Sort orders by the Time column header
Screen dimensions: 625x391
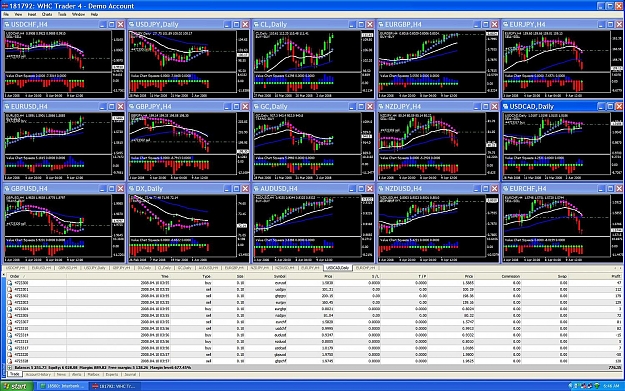point(118,276)
